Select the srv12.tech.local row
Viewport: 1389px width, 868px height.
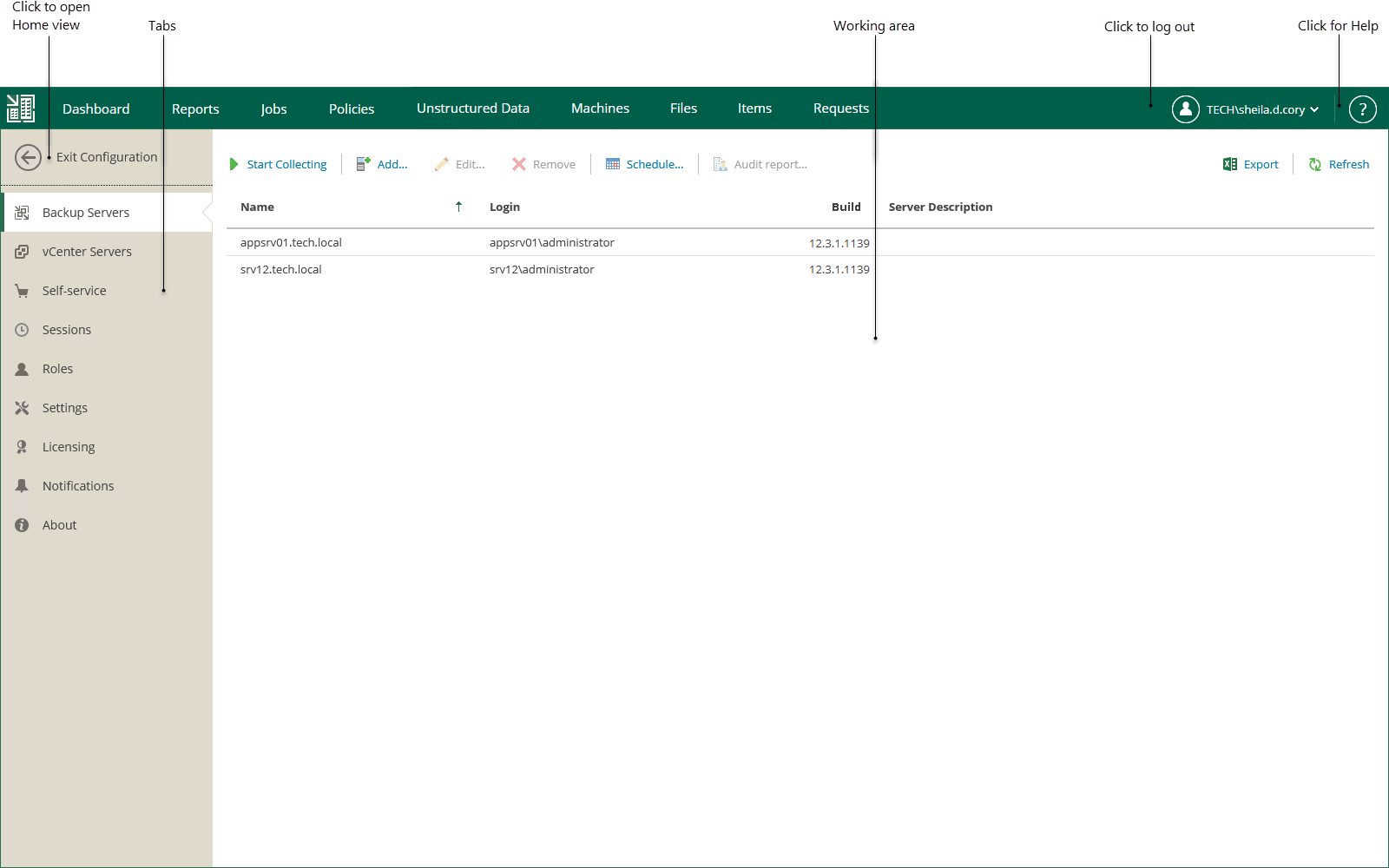click(x=800, y=270)
